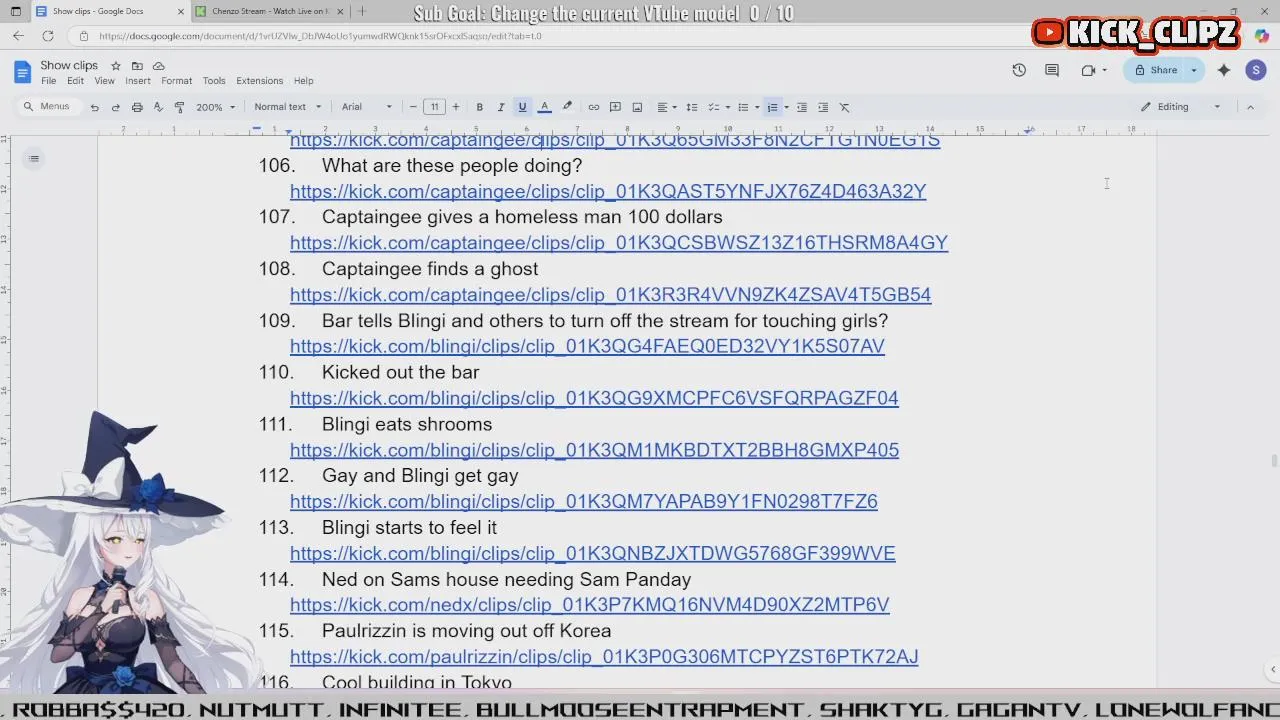Viewport: 1280px width, 720px height.
Task: Open the text color picker
Action: pos(544,107)
